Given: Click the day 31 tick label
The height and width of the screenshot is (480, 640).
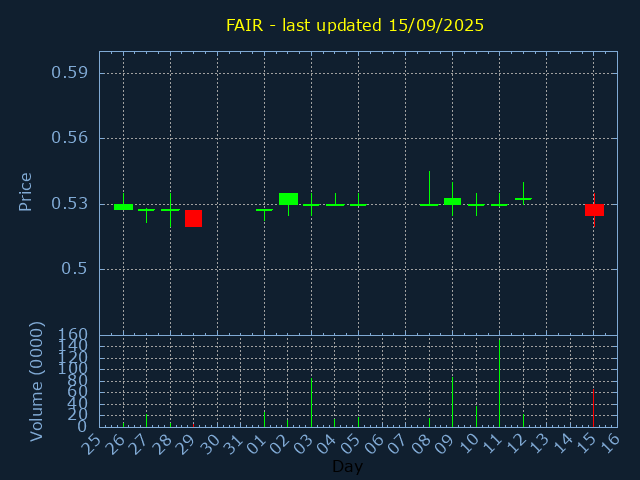Looking at the screenshot, I should (232, 444).
